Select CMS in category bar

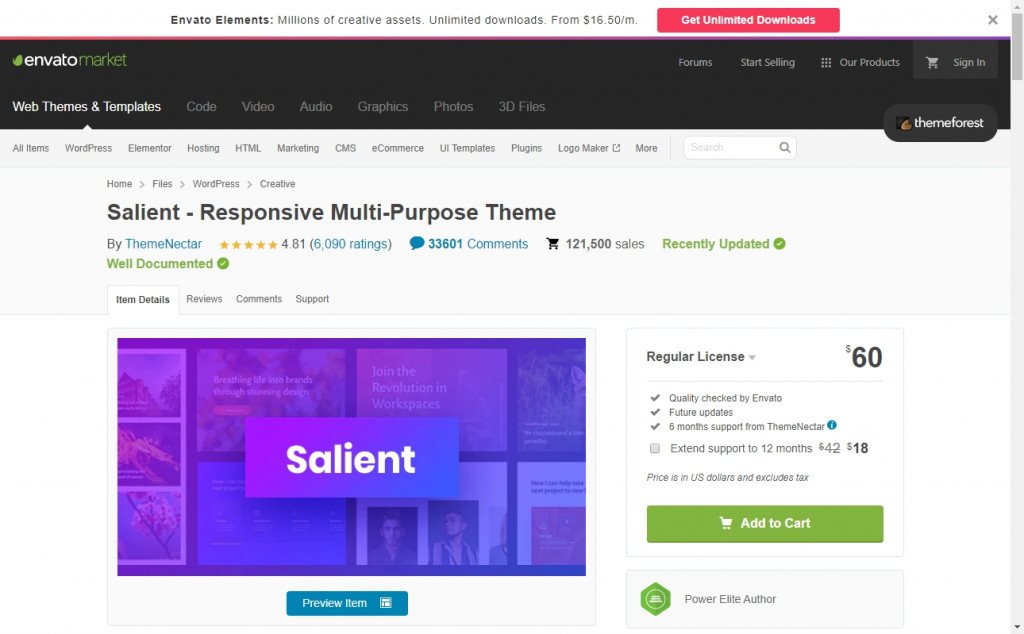[345, 148]
